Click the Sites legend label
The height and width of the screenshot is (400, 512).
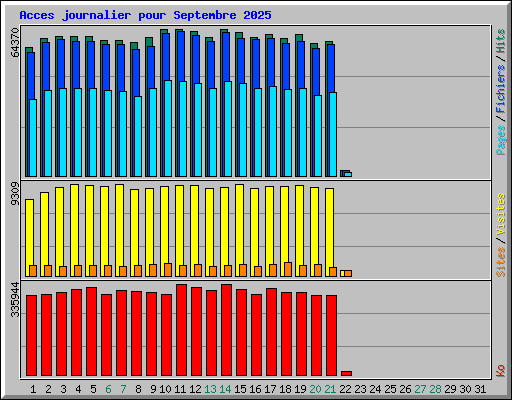point(501,262)
